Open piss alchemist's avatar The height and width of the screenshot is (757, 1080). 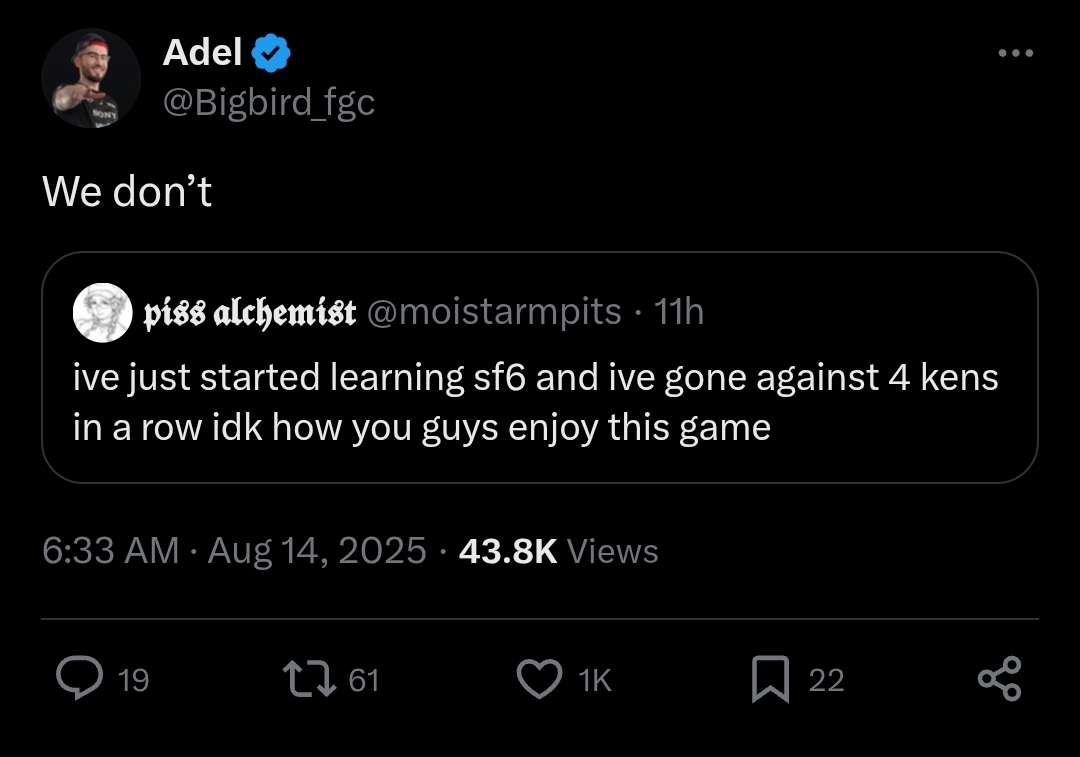pyautogui.click(x=103, y=313)
